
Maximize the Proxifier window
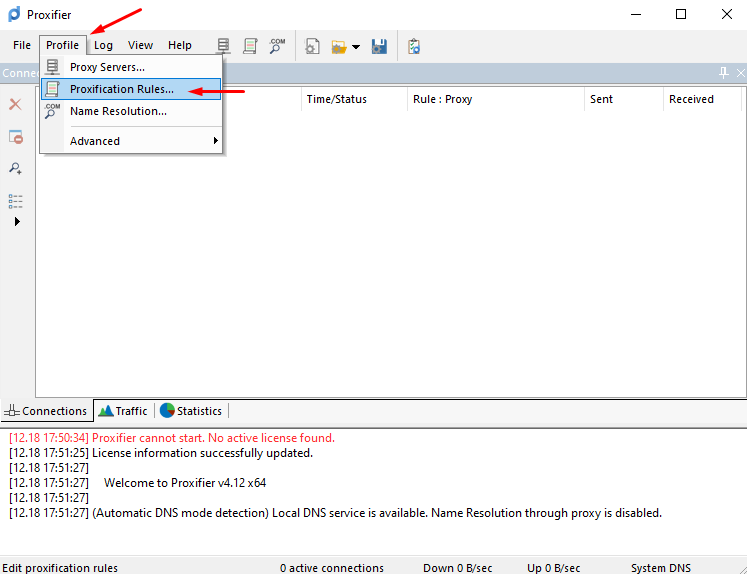[681, 14]
